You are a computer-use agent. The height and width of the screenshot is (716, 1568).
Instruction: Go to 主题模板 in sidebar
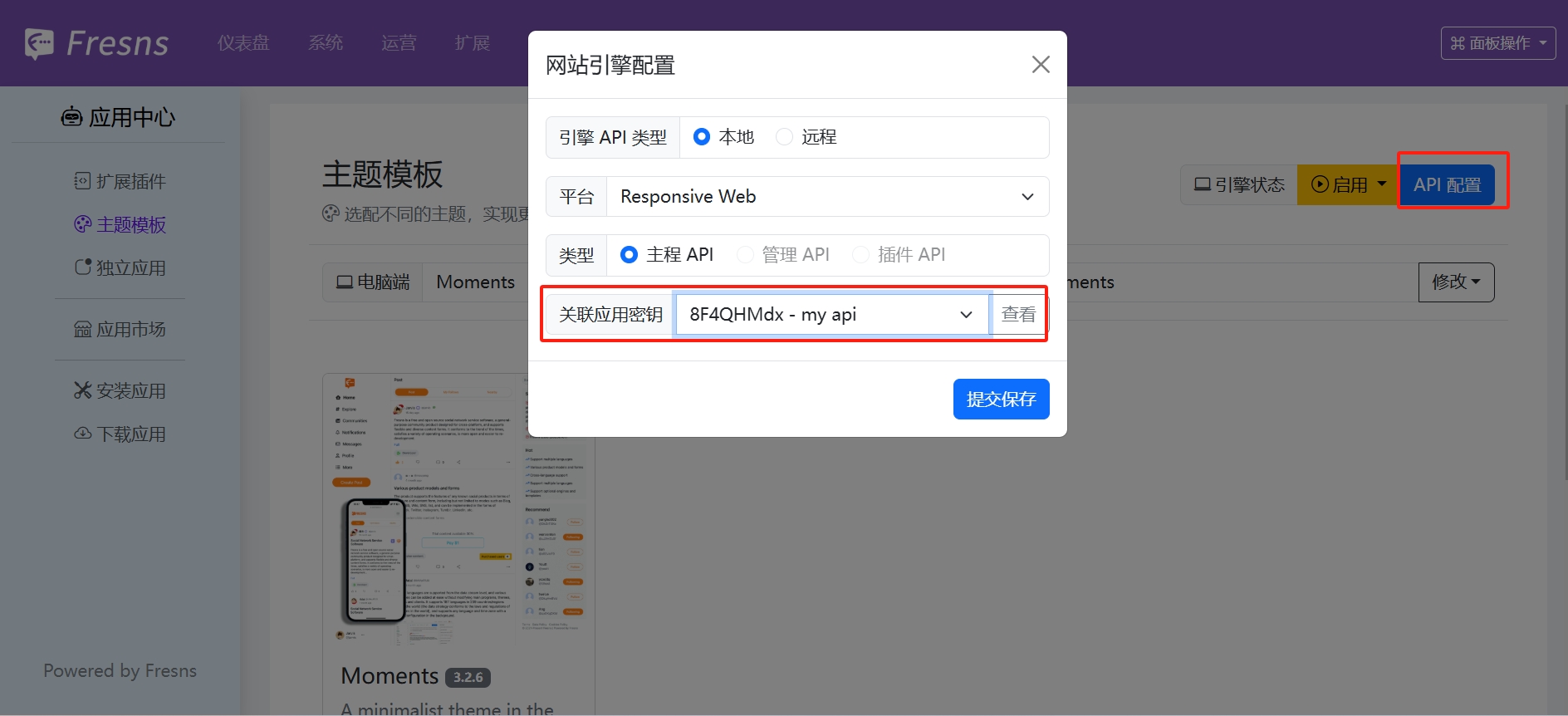pyautogui.click(x=120, y=225)
